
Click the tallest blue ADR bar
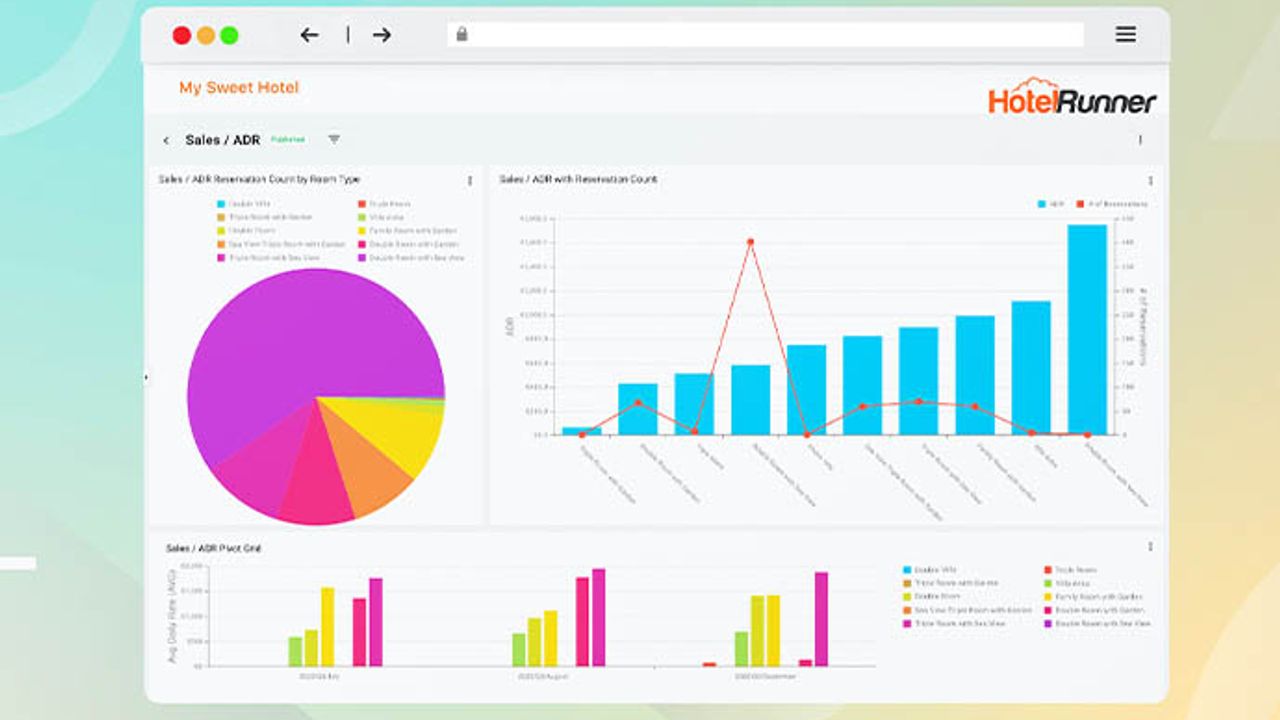[x=1087, y=330]
